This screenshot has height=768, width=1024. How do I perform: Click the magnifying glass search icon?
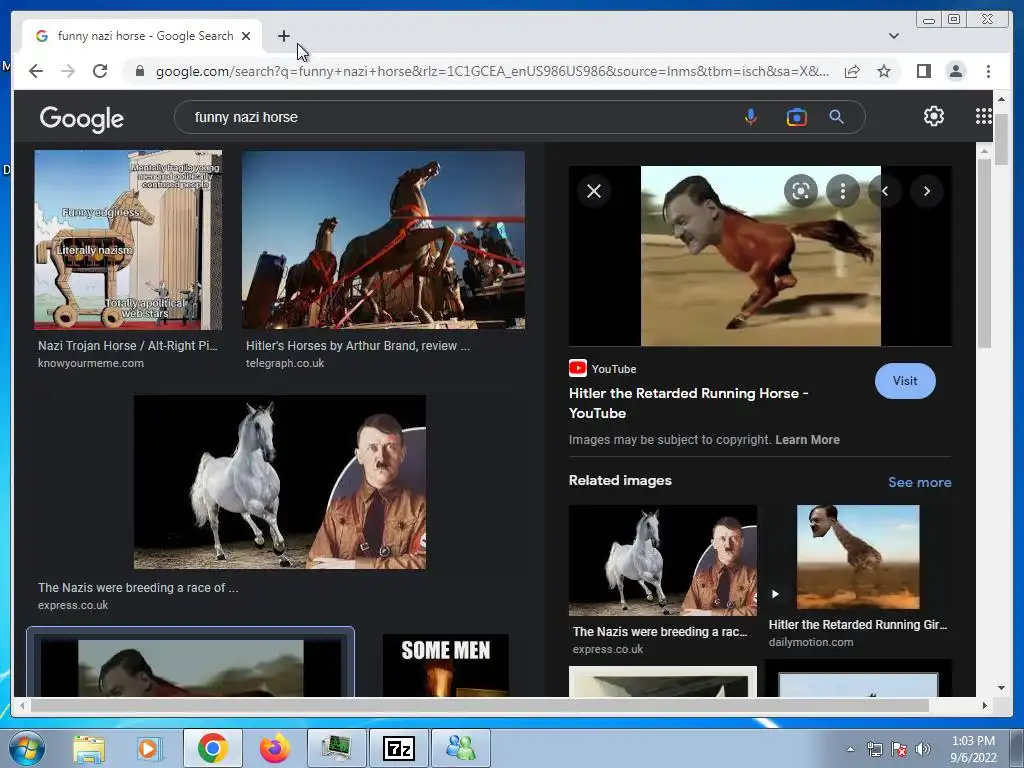(837, 117)
